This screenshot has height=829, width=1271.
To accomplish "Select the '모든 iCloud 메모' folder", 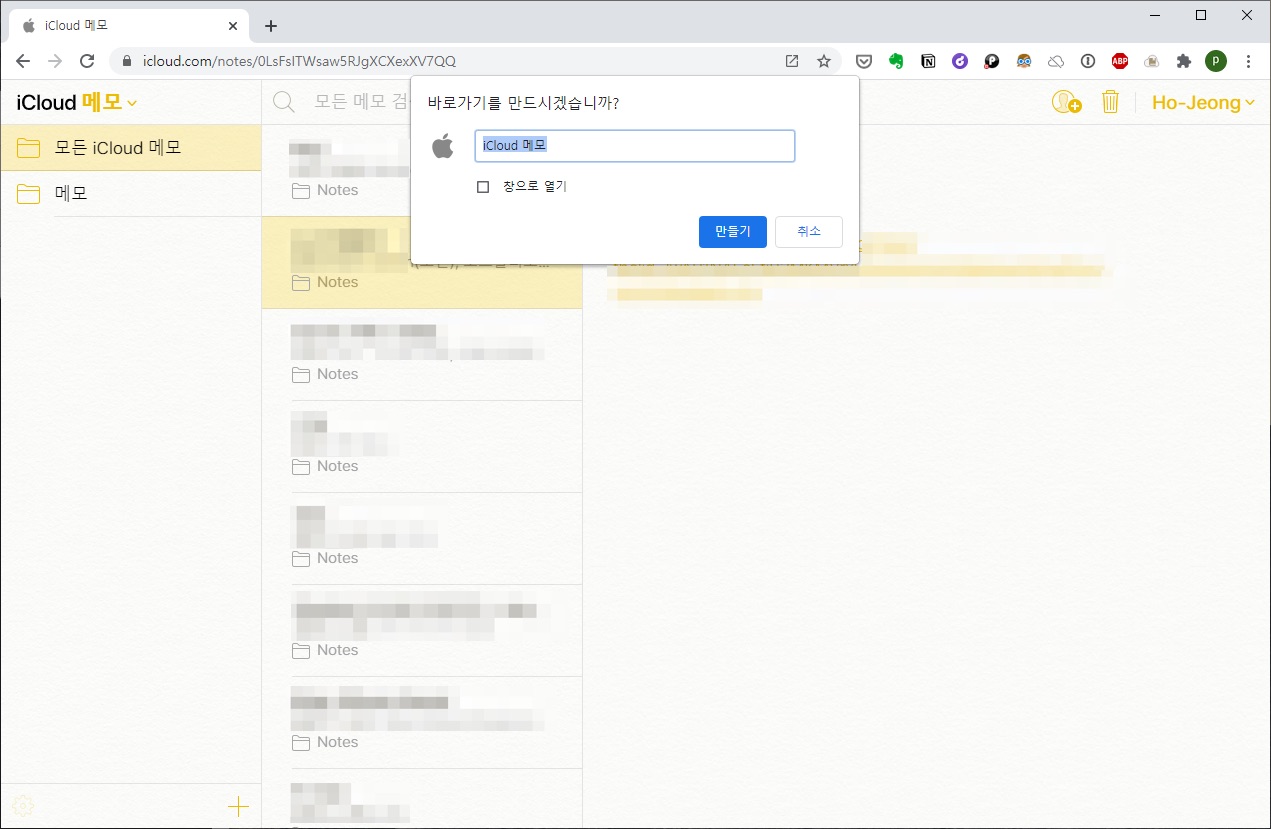I will (x=130, y=148).
